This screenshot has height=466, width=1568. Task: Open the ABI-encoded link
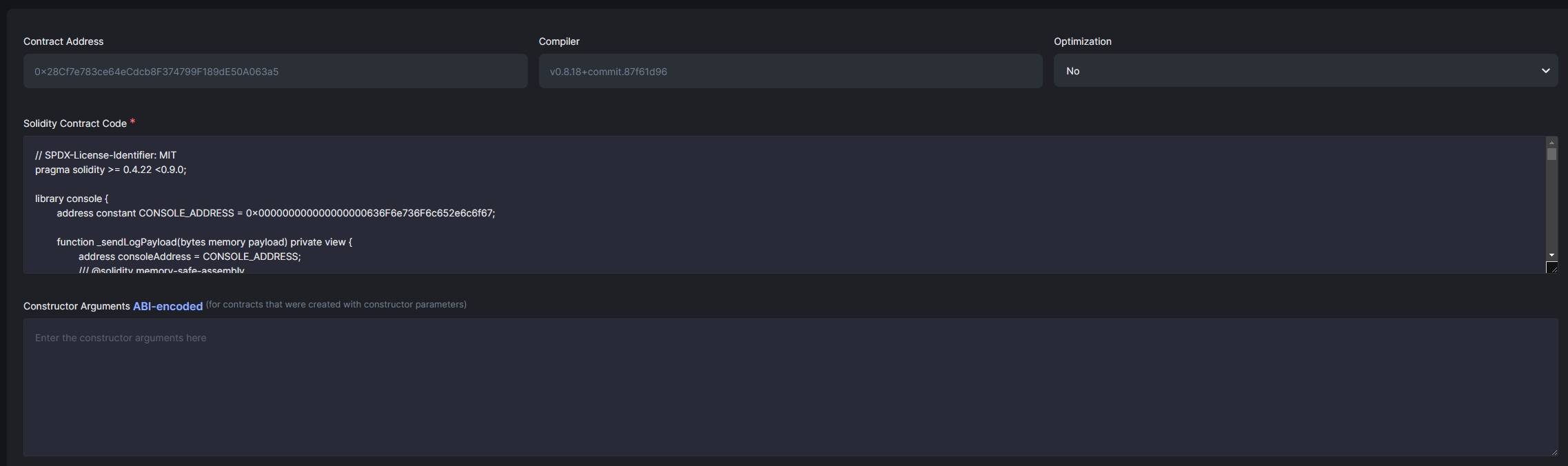[167, 306]
